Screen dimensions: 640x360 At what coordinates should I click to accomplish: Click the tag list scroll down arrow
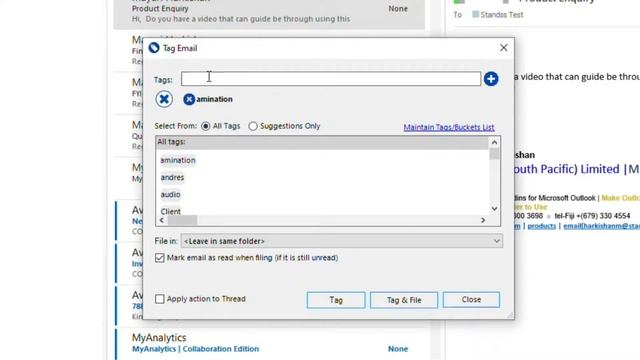pyautogui.click(x=494, y=209)
